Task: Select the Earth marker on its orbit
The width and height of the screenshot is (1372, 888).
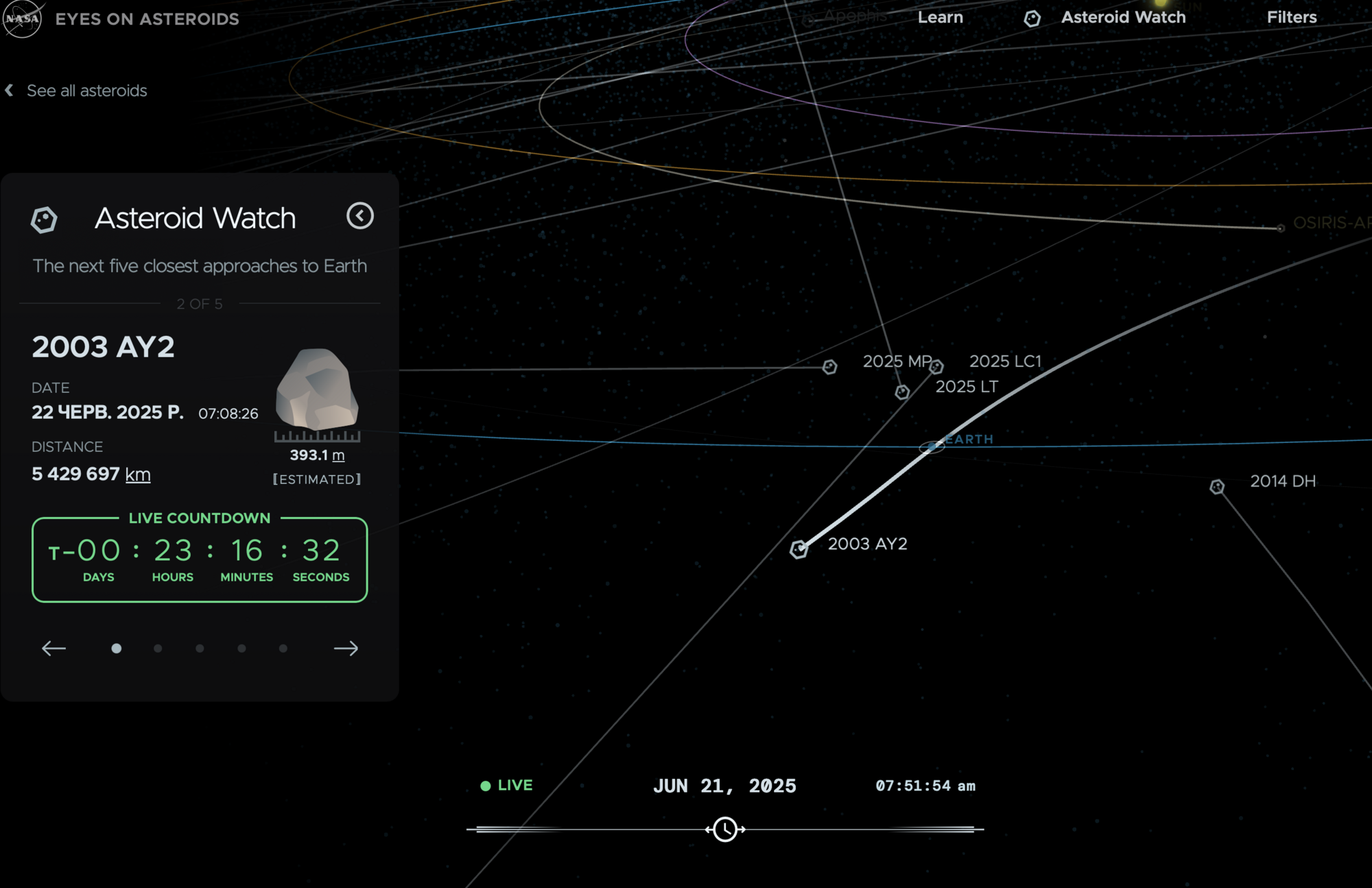Action: click(x=932, y=446)
